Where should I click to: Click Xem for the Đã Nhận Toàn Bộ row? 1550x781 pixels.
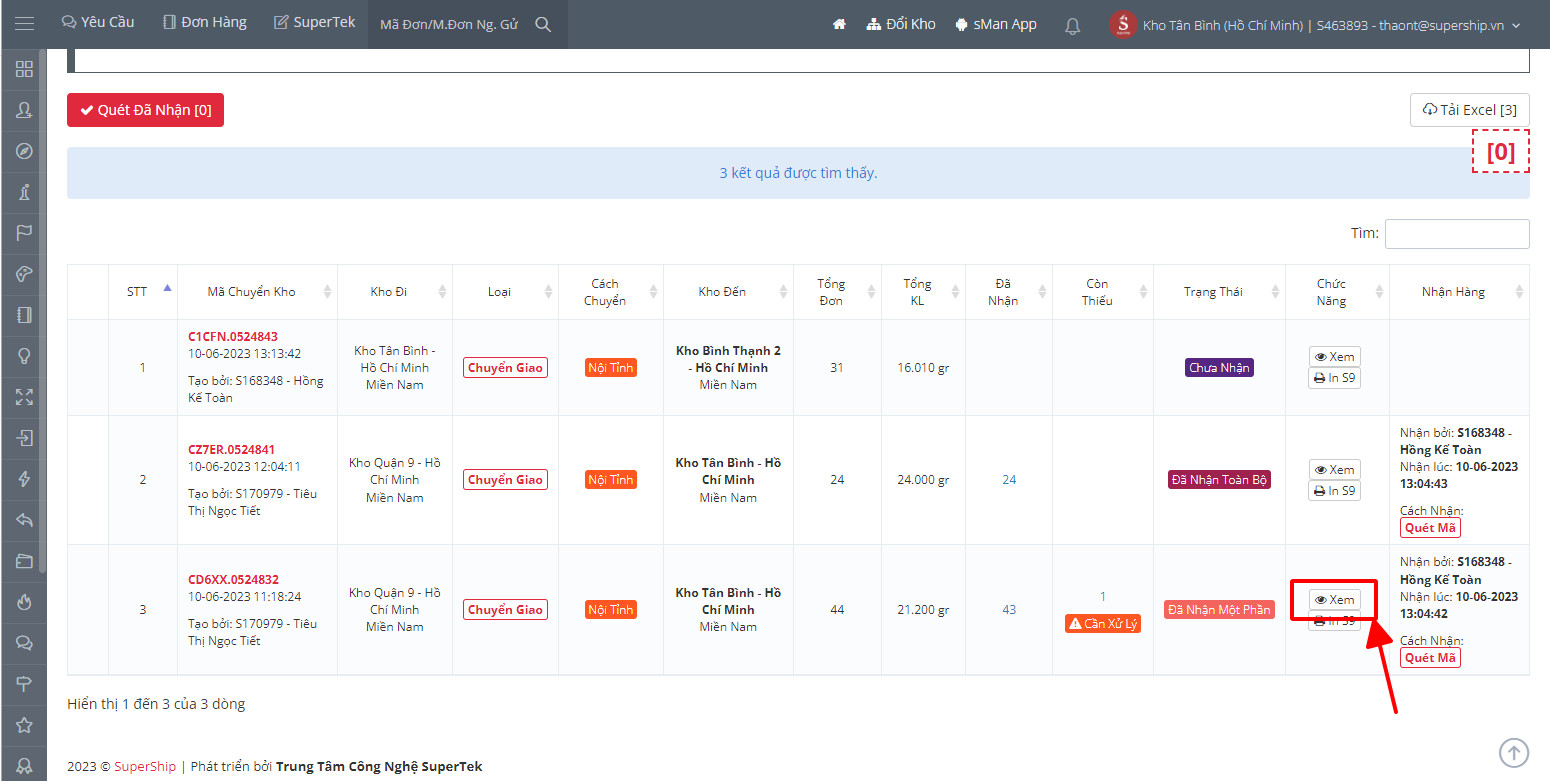[x=1335, y=470]
